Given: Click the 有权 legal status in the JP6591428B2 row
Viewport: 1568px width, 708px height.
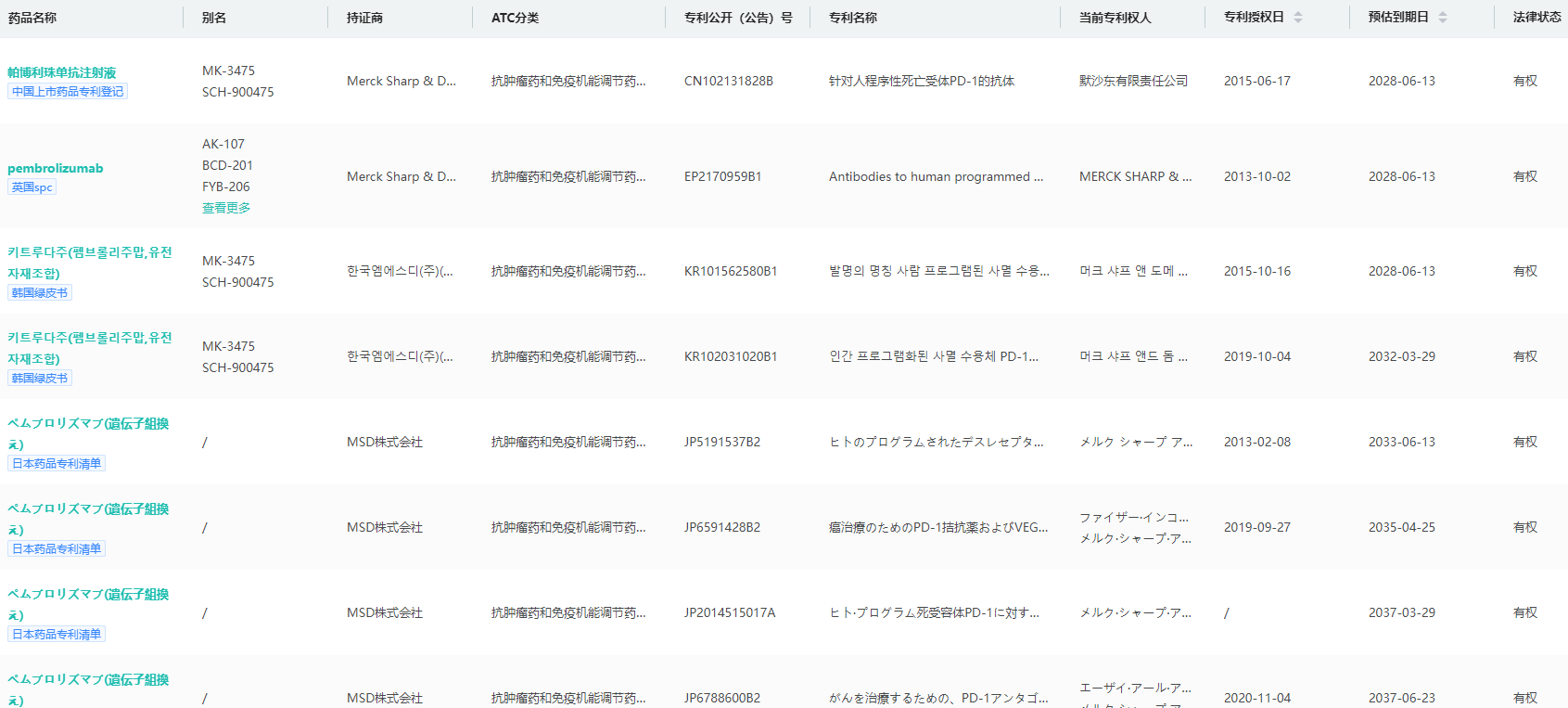Looking at the screenshot, I should (1525, 528).
